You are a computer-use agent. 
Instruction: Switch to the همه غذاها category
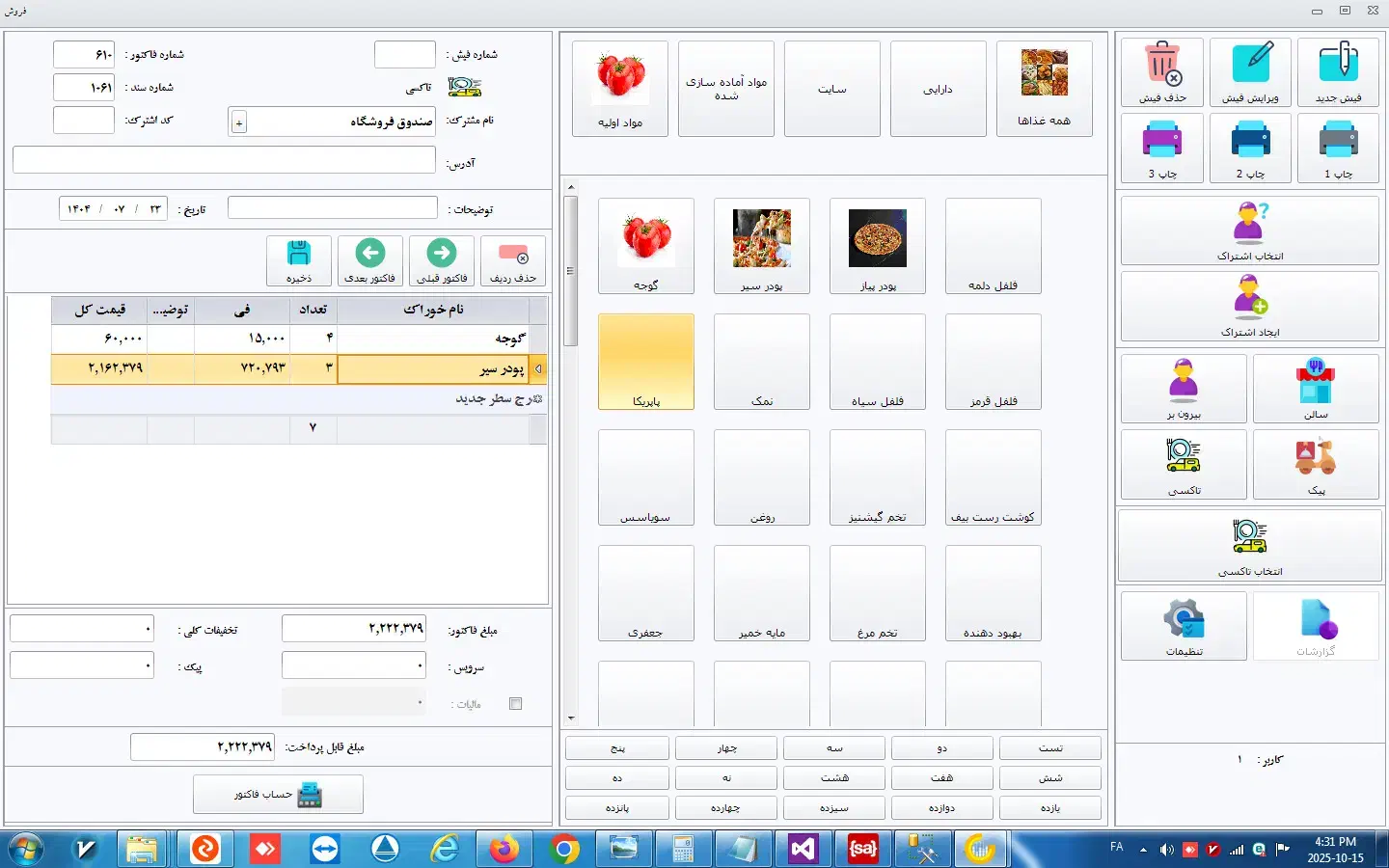coord(1045,88)
